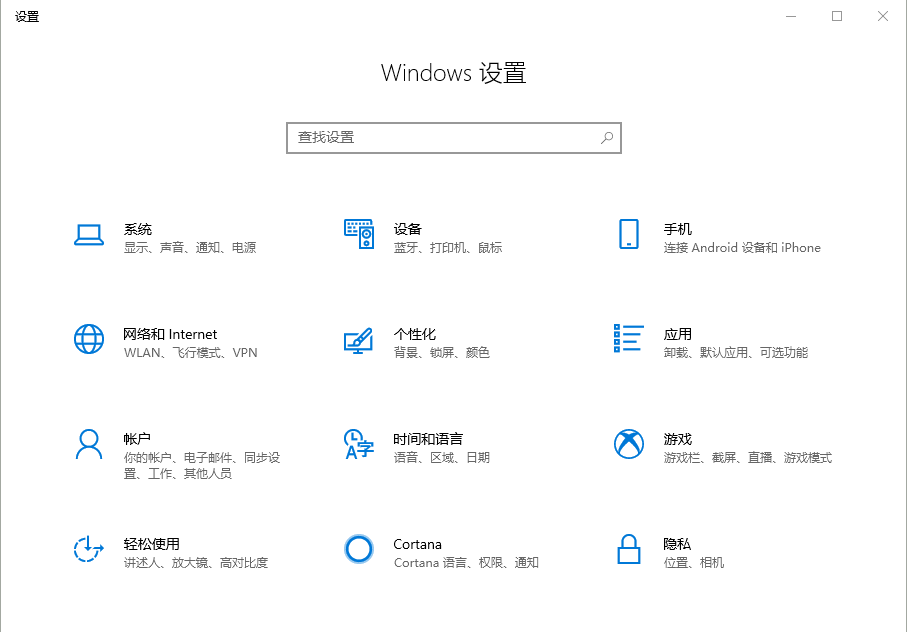907x632 pixels.
Task: Open the 手机 settings title
Action: (677, 229)
